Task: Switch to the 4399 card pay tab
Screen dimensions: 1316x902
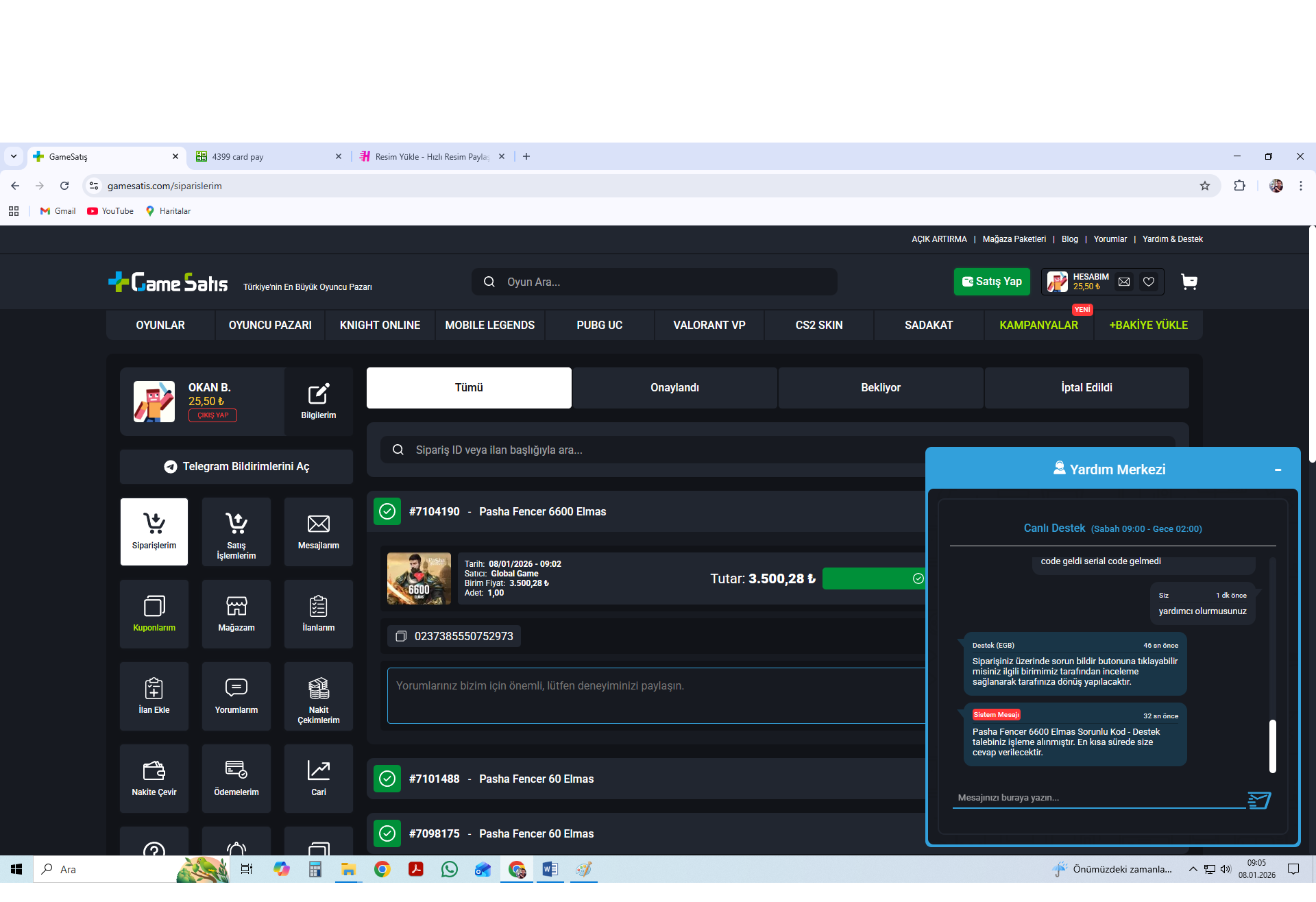Action: (x=269, y=156)
